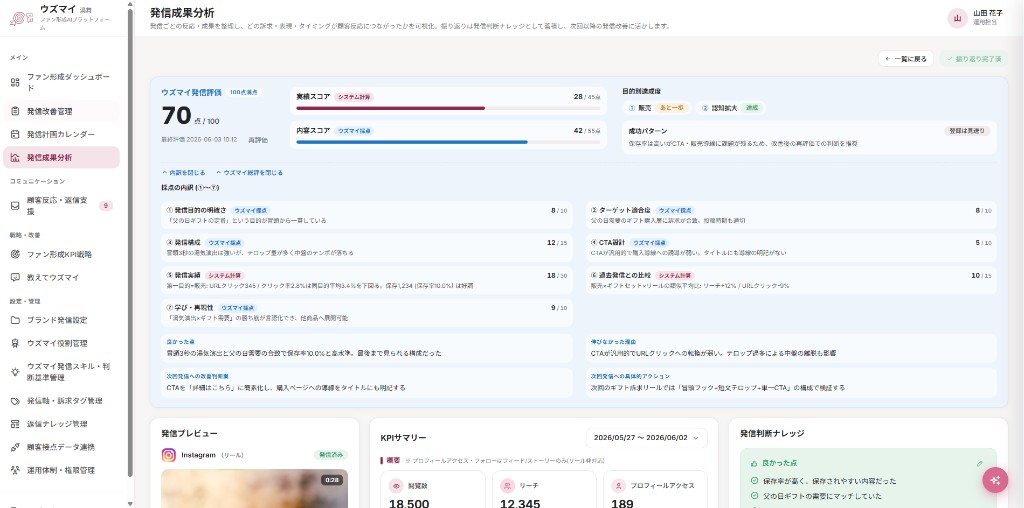Viewport: 1024px width, 508px height.
Task: Click the Instagram reel preview thumbnail
Action: (255, 488)
